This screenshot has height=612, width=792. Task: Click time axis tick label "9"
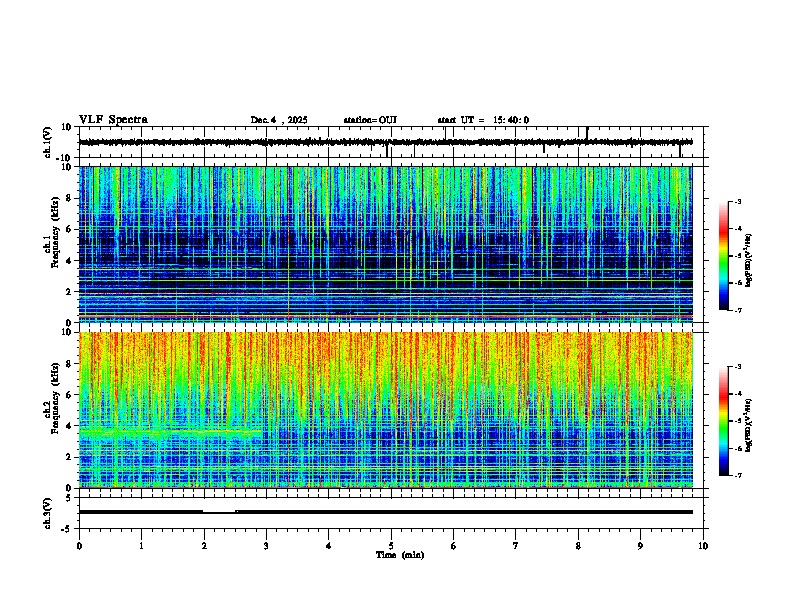click(x=640, y=546)
